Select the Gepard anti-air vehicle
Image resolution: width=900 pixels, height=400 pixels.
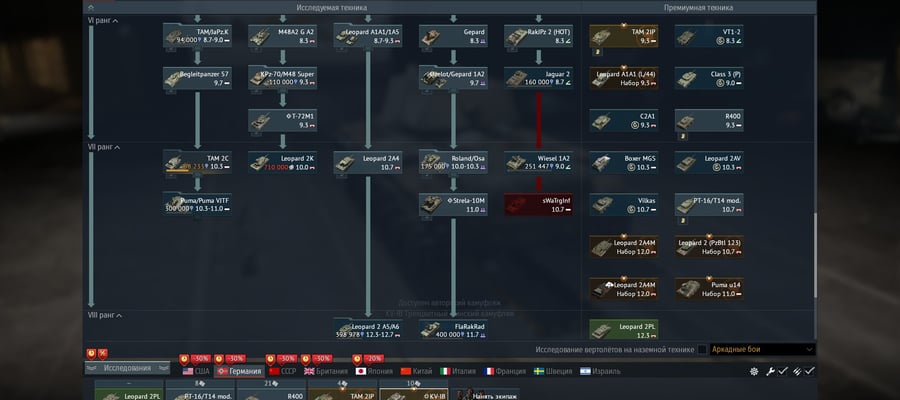point(453,36)
